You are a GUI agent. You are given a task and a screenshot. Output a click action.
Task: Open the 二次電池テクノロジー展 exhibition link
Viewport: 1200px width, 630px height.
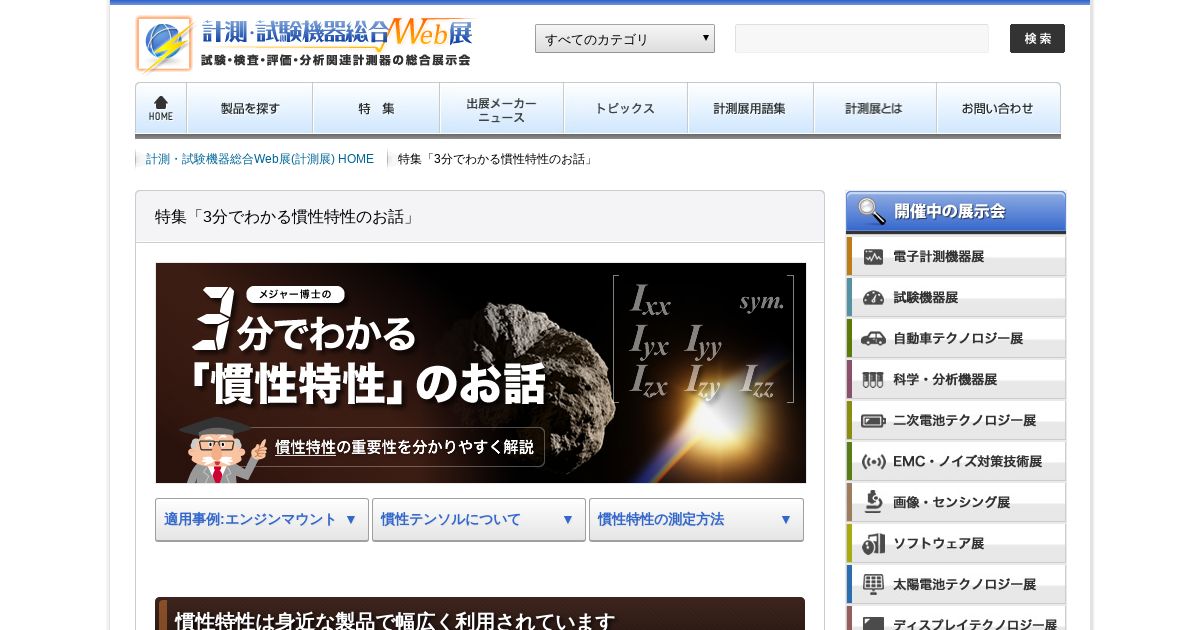(956, 420)
